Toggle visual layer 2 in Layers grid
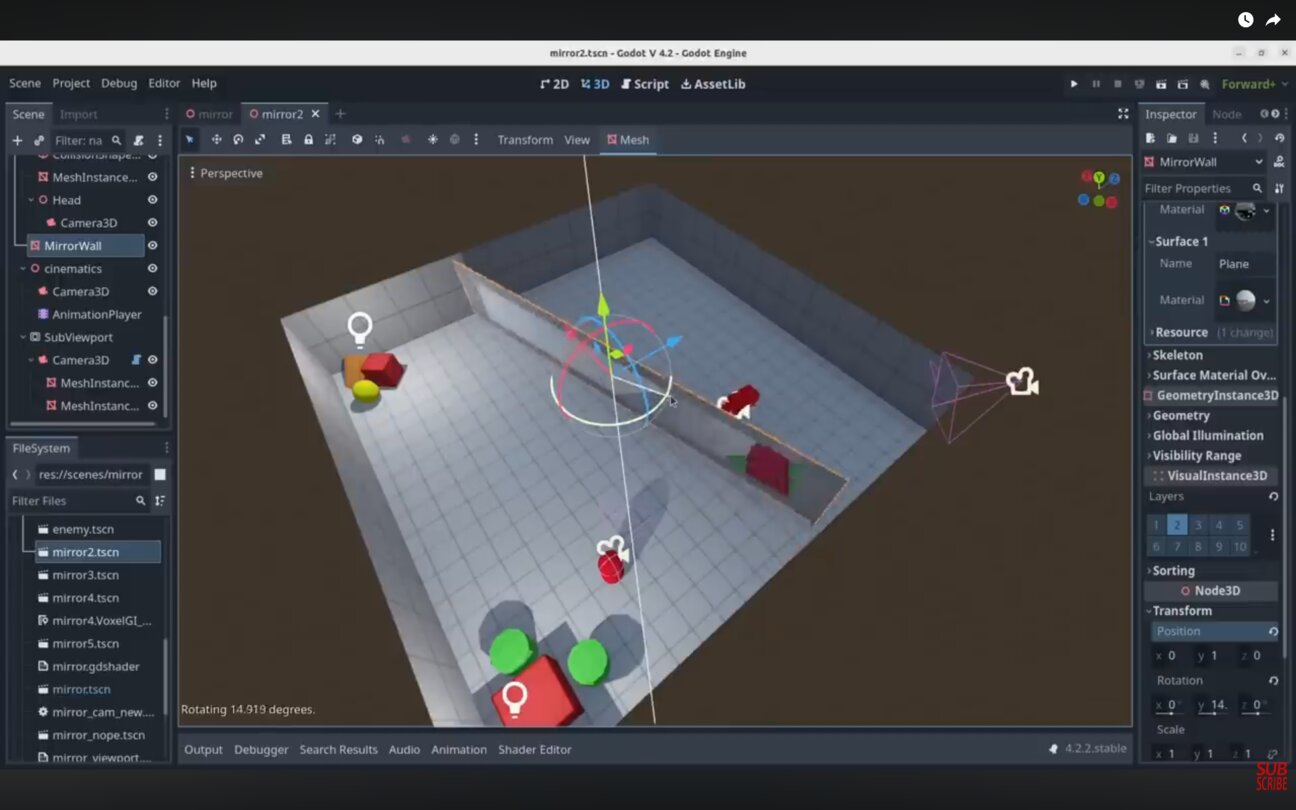This screenshot has height=810, width=1296. [x=1177, y=525]
